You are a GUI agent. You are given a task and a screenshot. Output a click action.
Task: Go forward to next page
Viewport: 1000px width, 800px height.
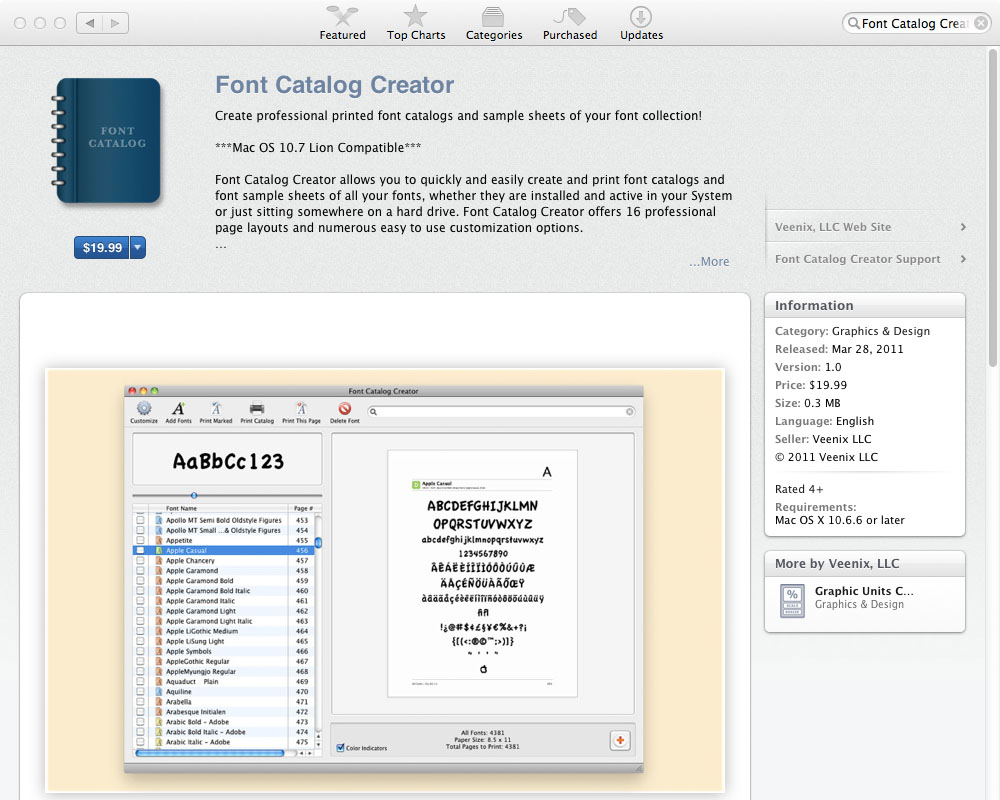coord(115,23)
